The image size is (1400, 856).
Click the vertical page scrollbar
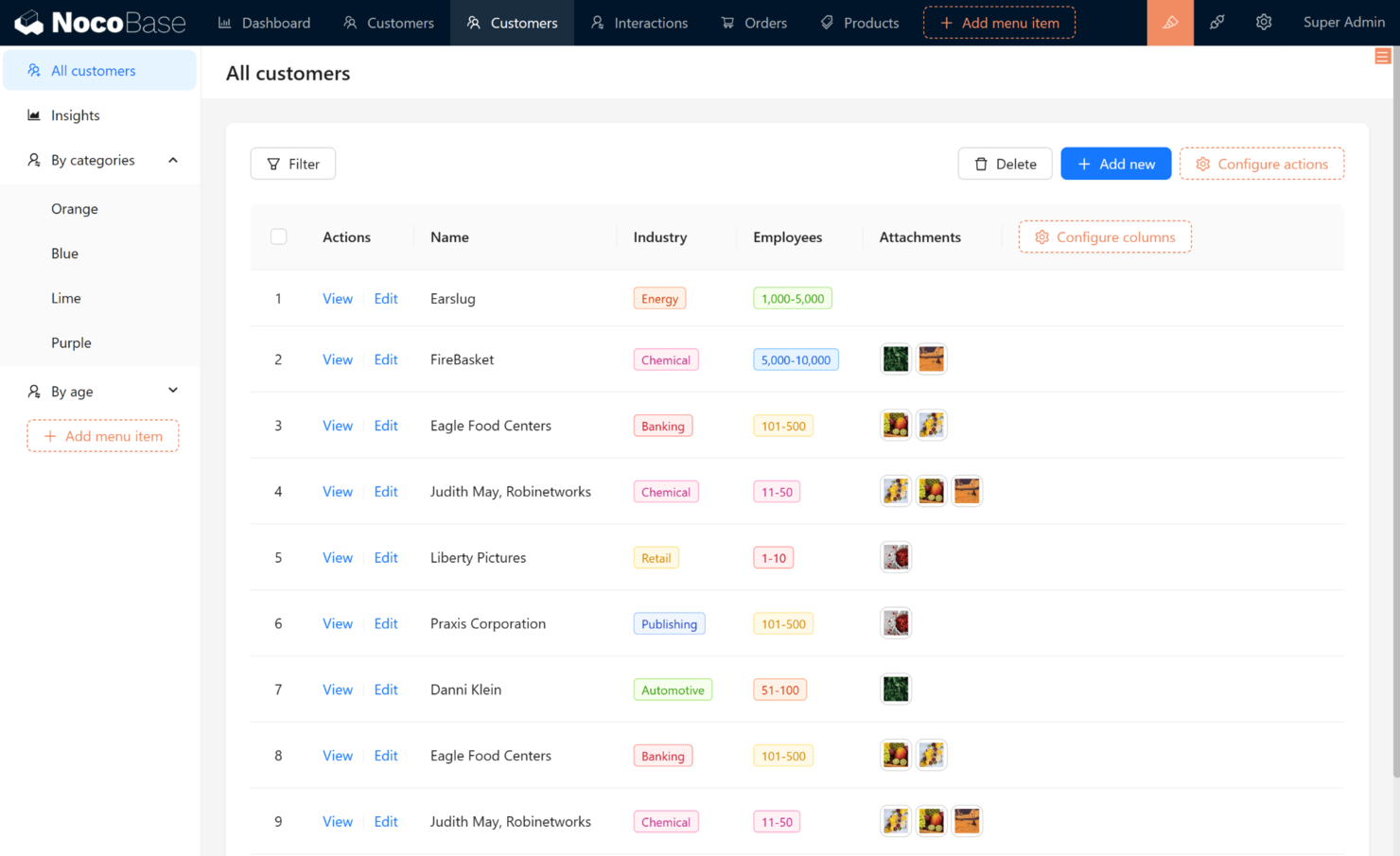[x=1395, y=411]
